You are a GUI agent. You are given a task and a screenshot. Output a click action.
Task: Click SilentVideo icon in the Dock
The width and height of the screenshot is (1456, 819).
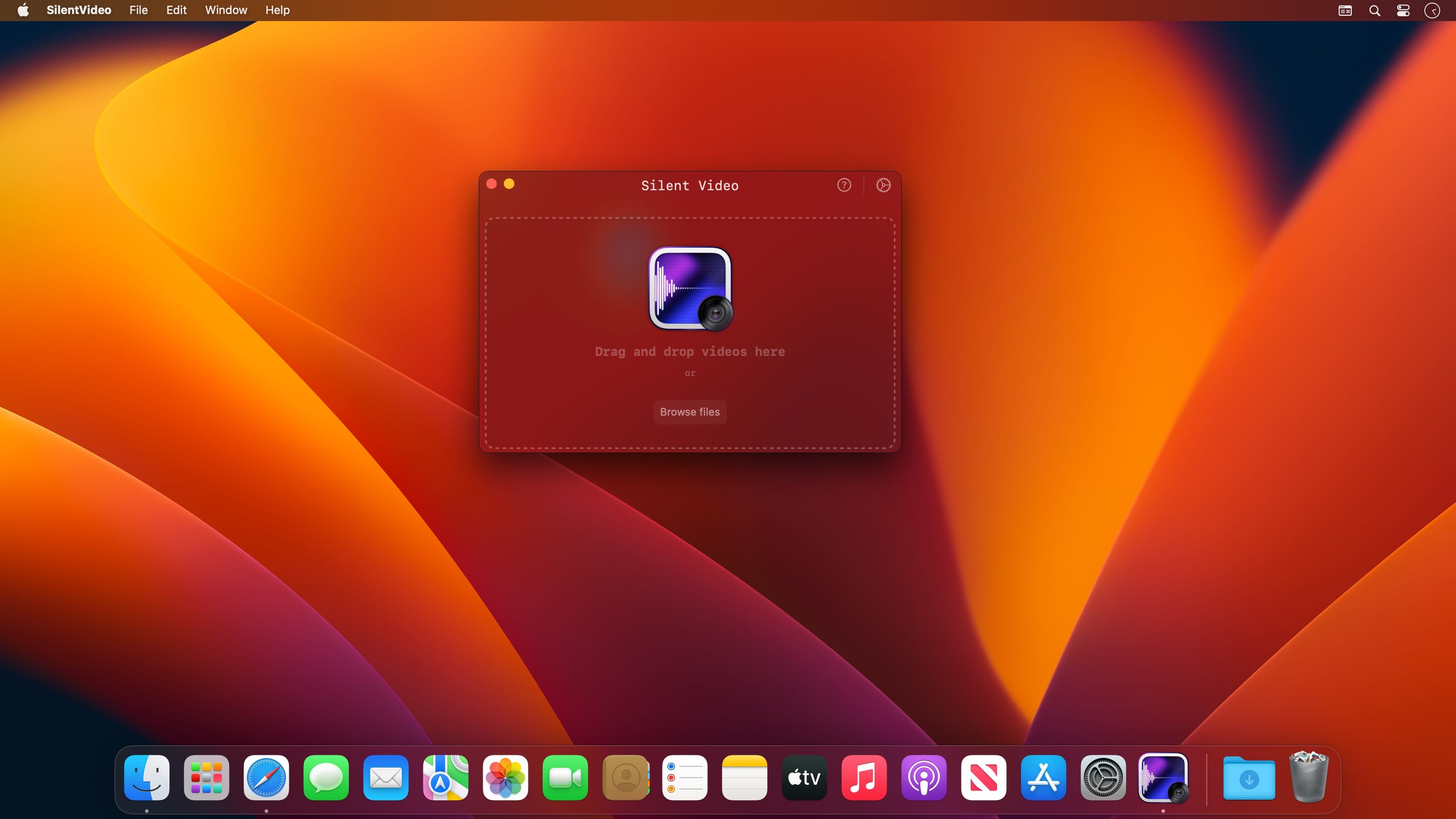point(1163,778)
